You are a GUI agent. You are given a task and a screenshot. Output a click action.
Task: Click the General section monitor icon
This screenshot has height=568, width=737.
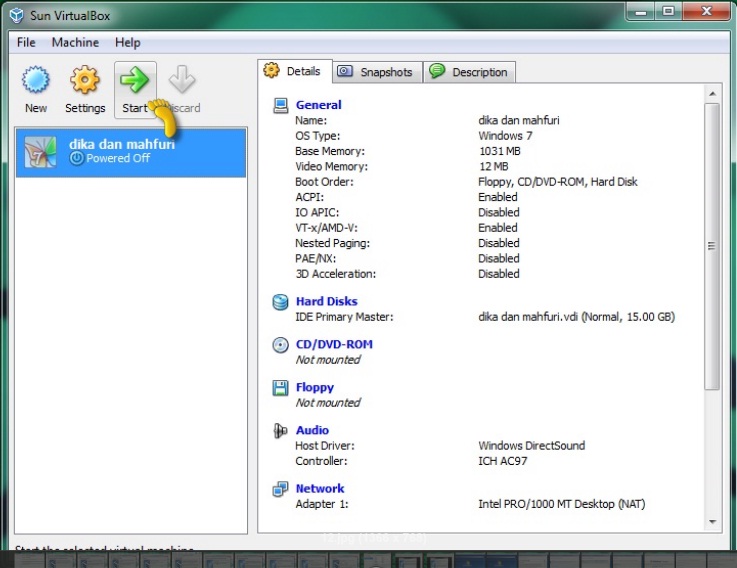[x=281, y=105]
